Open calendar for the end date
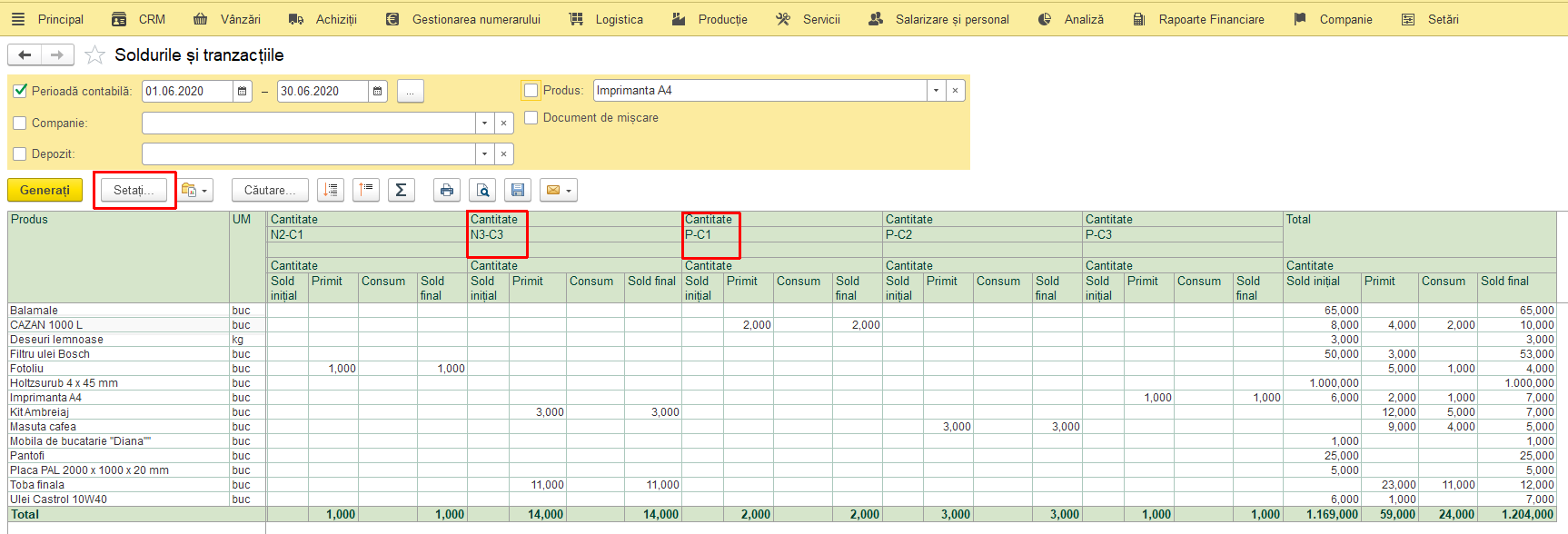Viewport: 1568px width, 534px height. pyautogui.click(x=378, y=91)
